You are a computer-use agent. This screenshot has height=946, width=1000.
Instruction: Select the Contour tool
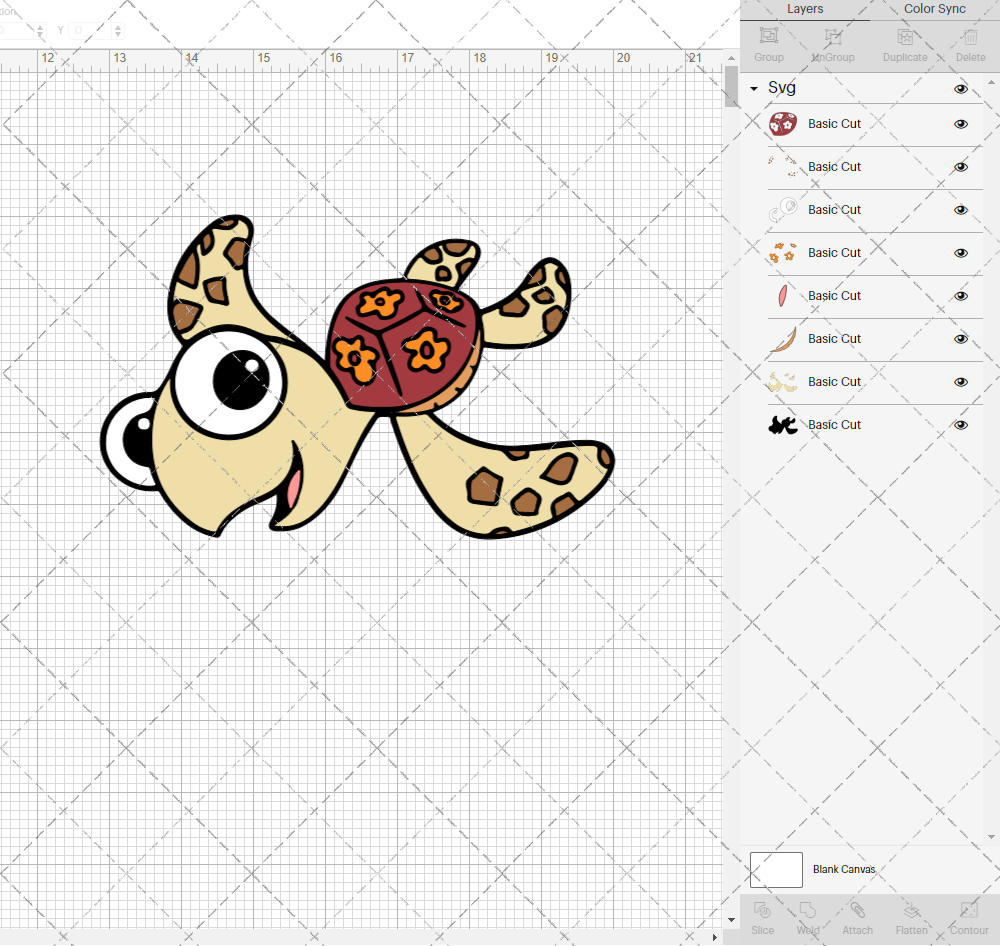click(969, 910)
